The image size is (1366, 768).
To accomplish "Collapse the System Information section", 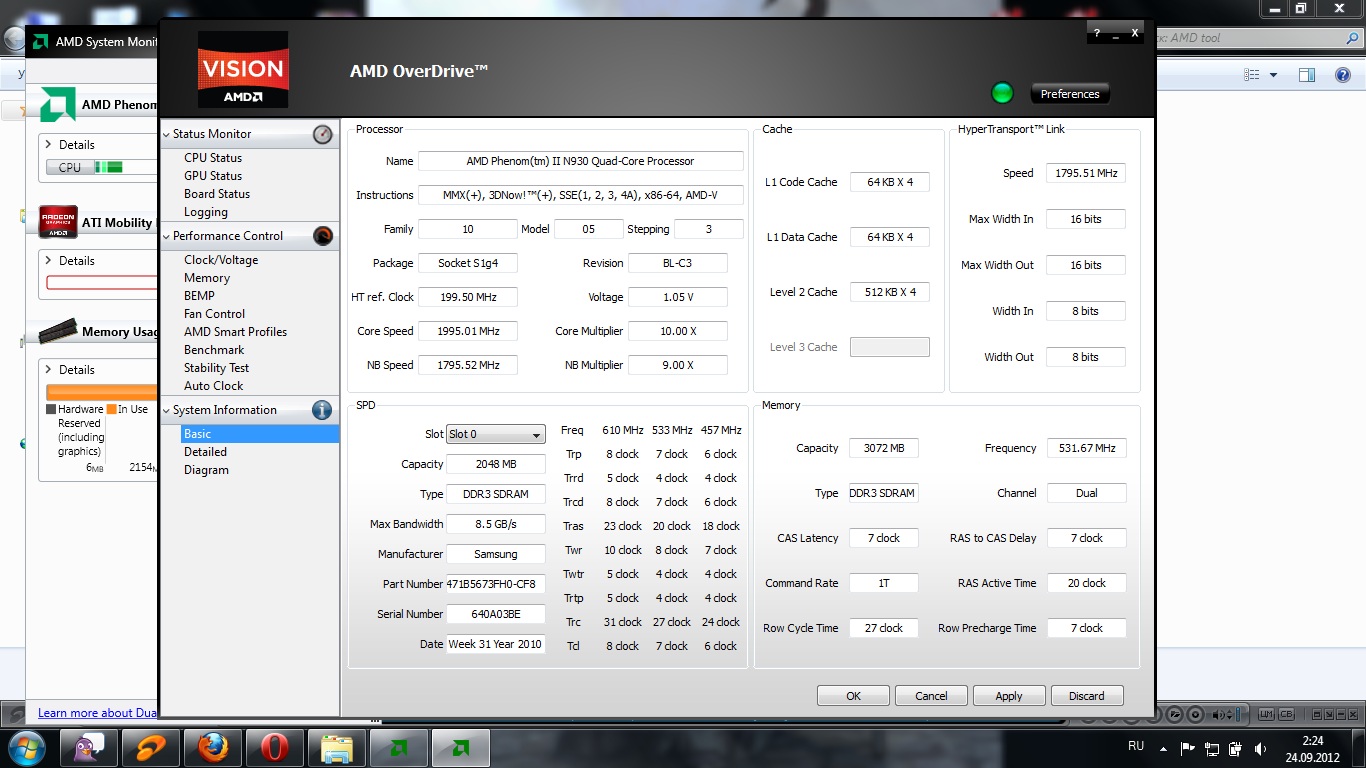I will point(167,410).
